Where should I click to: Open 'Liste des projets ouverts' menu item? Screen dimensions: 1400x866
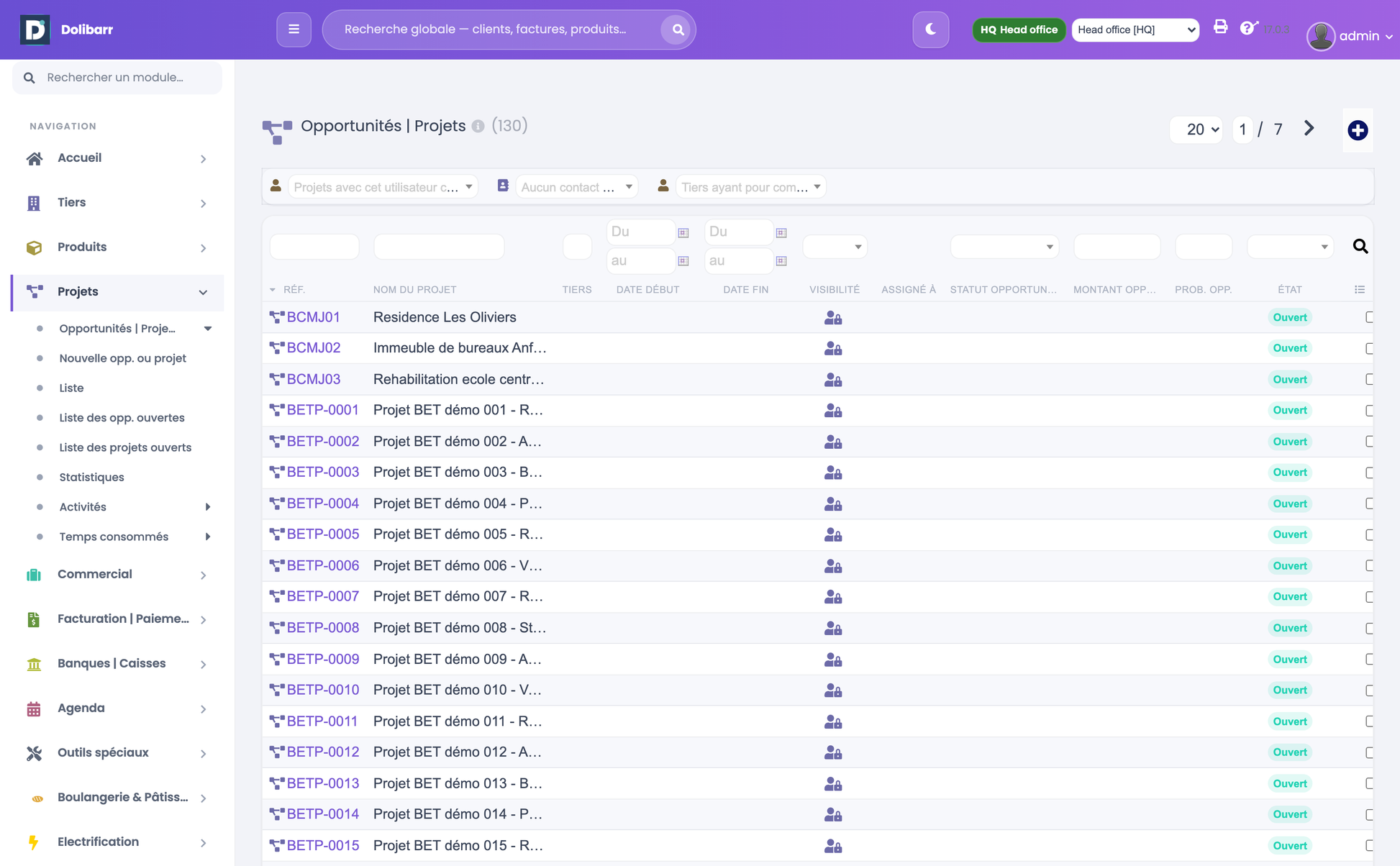(125, 447)
